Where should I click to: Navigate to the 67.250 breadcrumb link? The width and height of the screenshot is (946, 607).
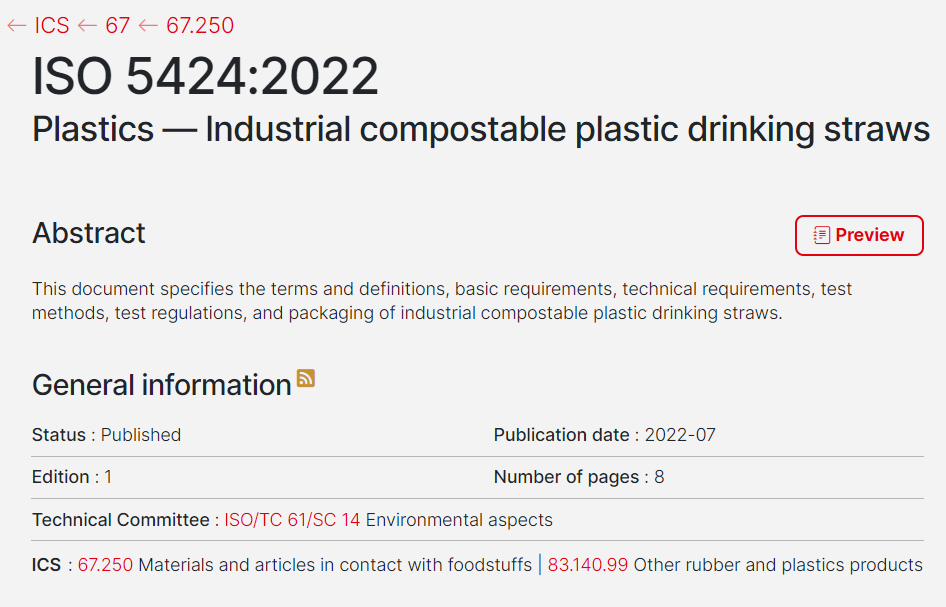pyautogui.click(x=199, y=26)
